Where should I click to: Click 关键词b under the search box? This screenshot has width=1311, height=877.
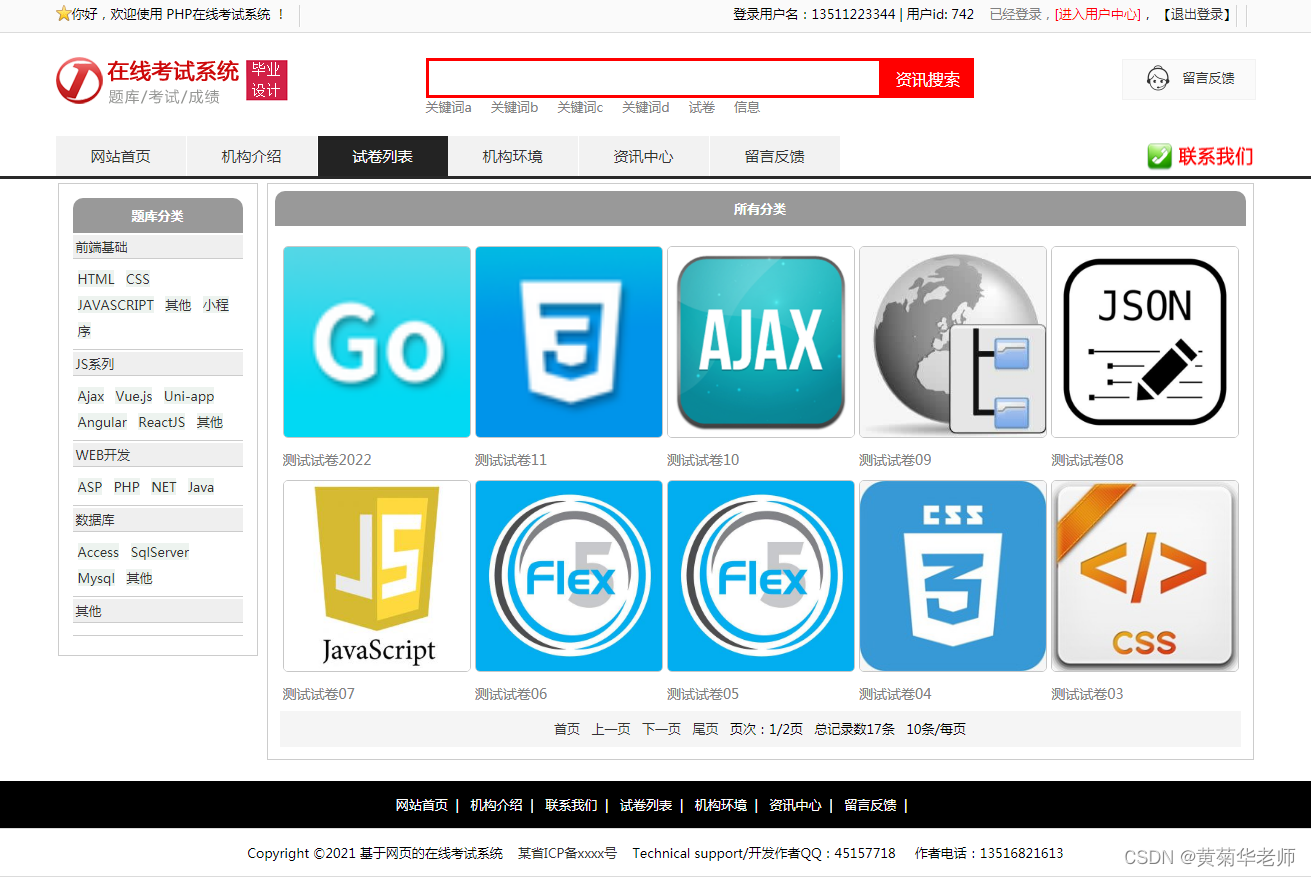click(x=514, y=107)
